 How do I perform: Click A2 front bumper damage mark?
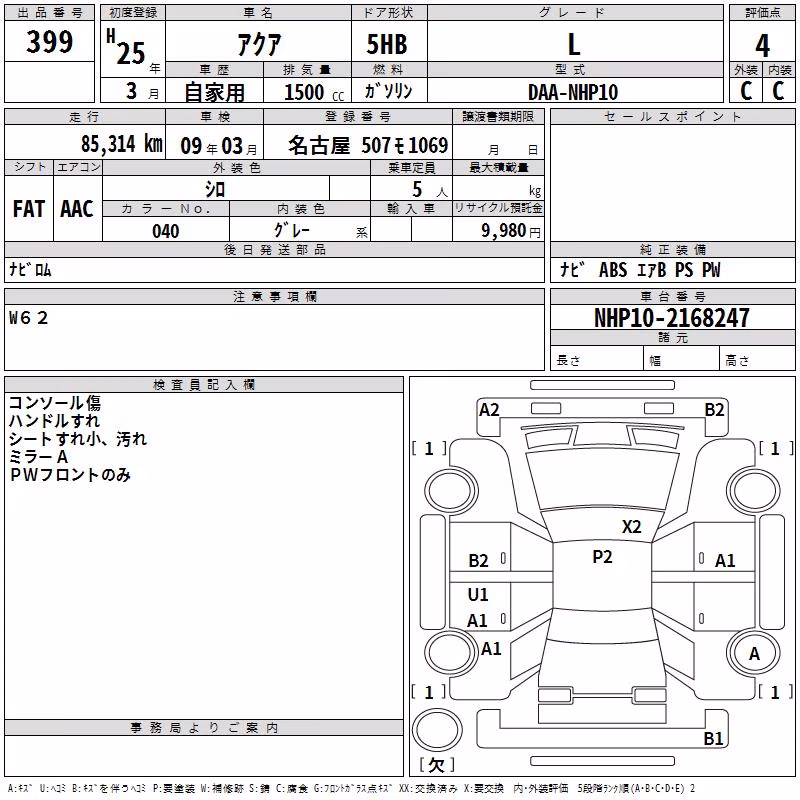(x=489, y=410)
